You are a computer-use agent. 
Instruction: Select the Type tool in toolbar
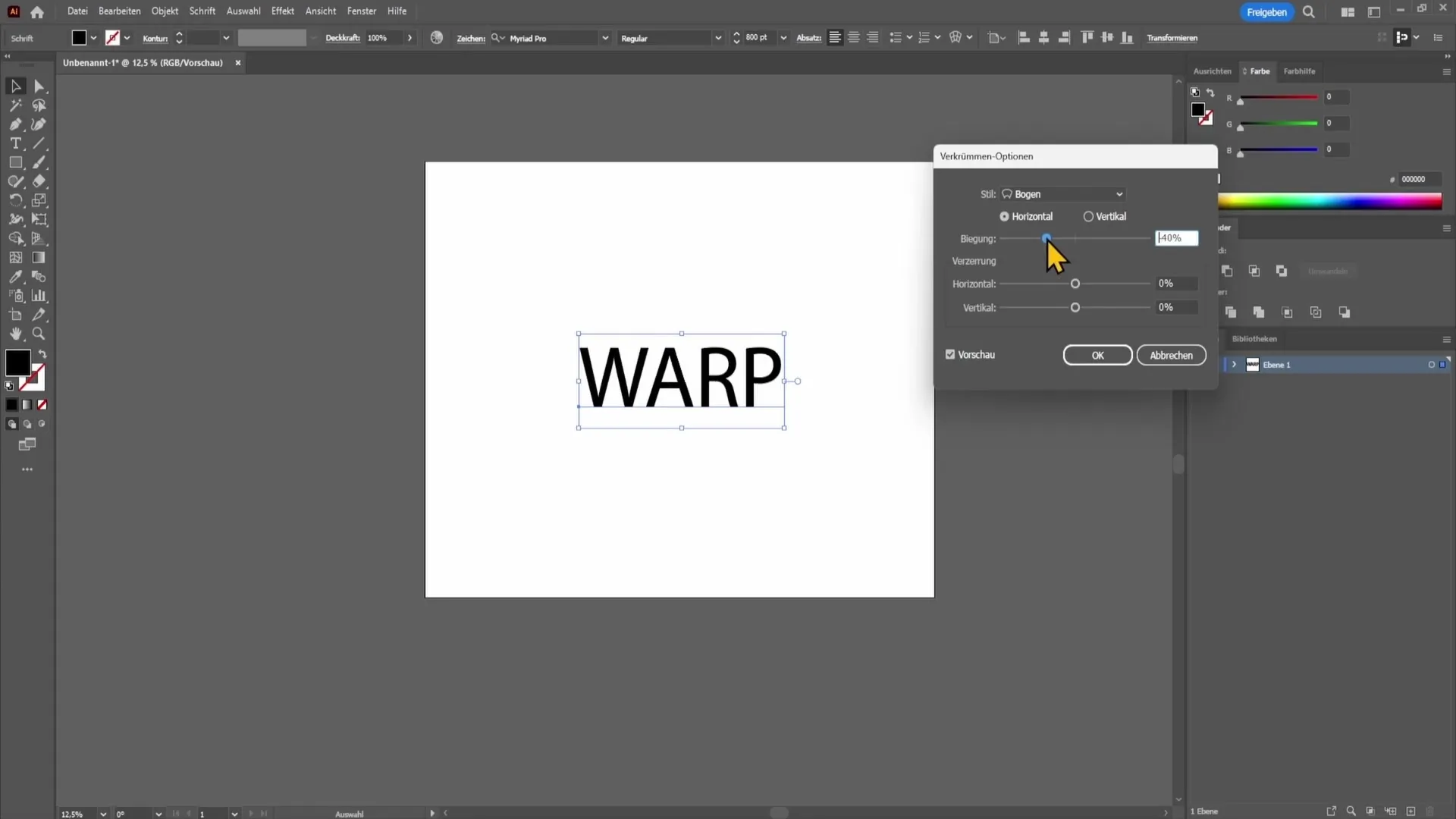tap(15, 144)
